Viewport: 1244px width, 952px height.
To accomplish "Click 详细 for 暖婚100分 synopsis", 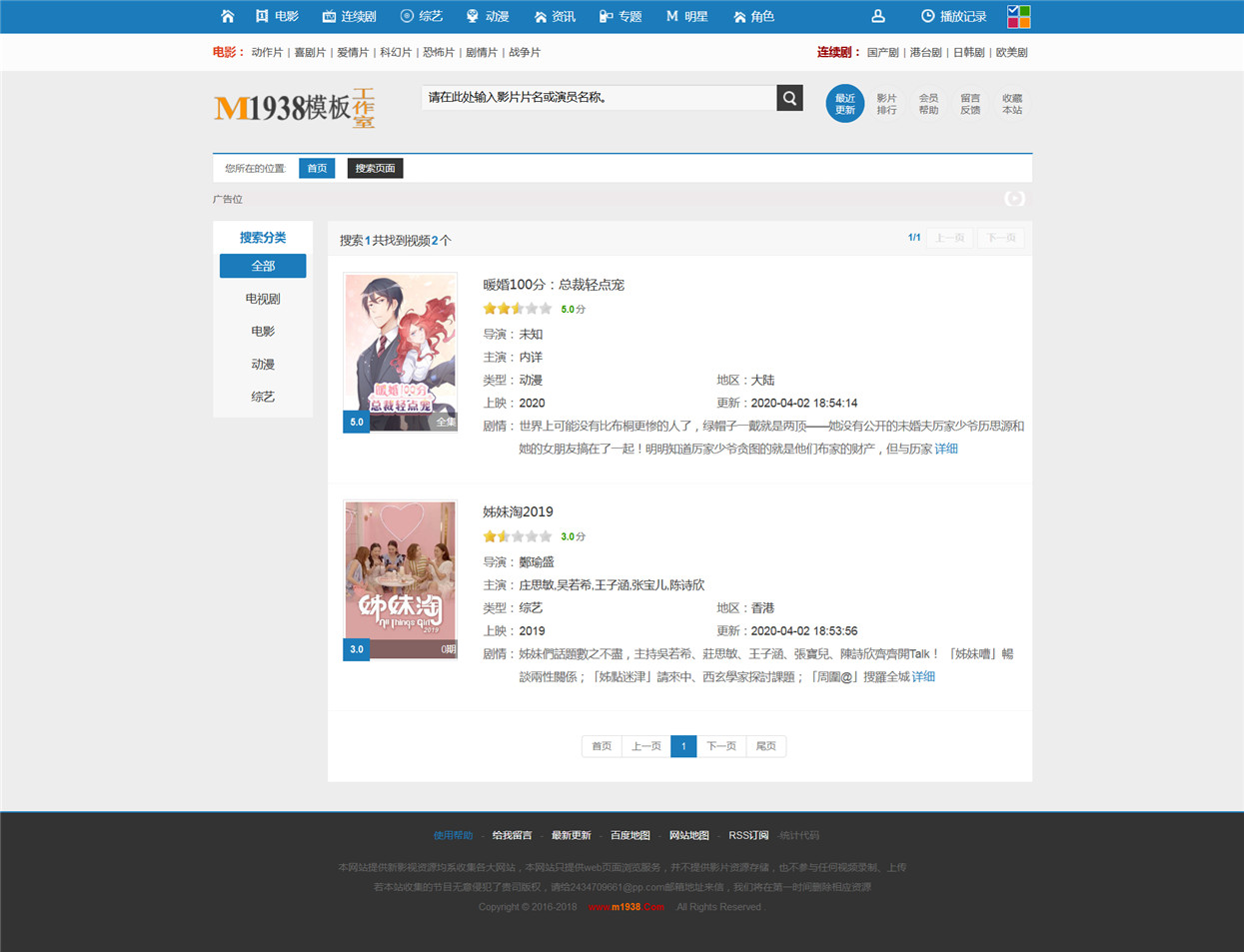I will [x=946, y=449].
